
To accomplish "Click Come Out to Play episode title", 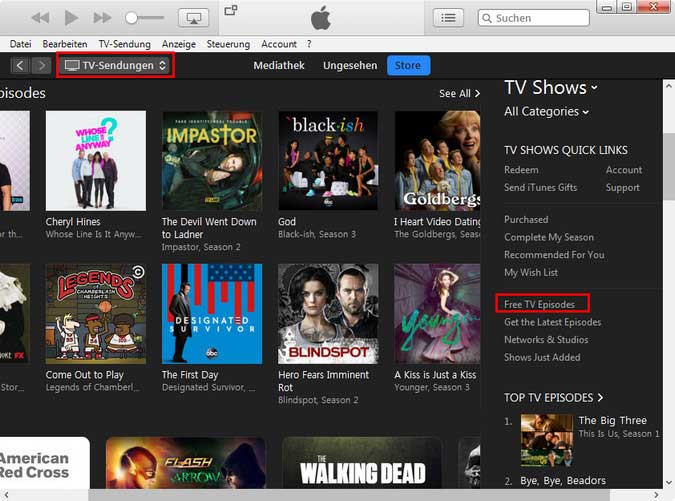I will click(x=84, y=375).
